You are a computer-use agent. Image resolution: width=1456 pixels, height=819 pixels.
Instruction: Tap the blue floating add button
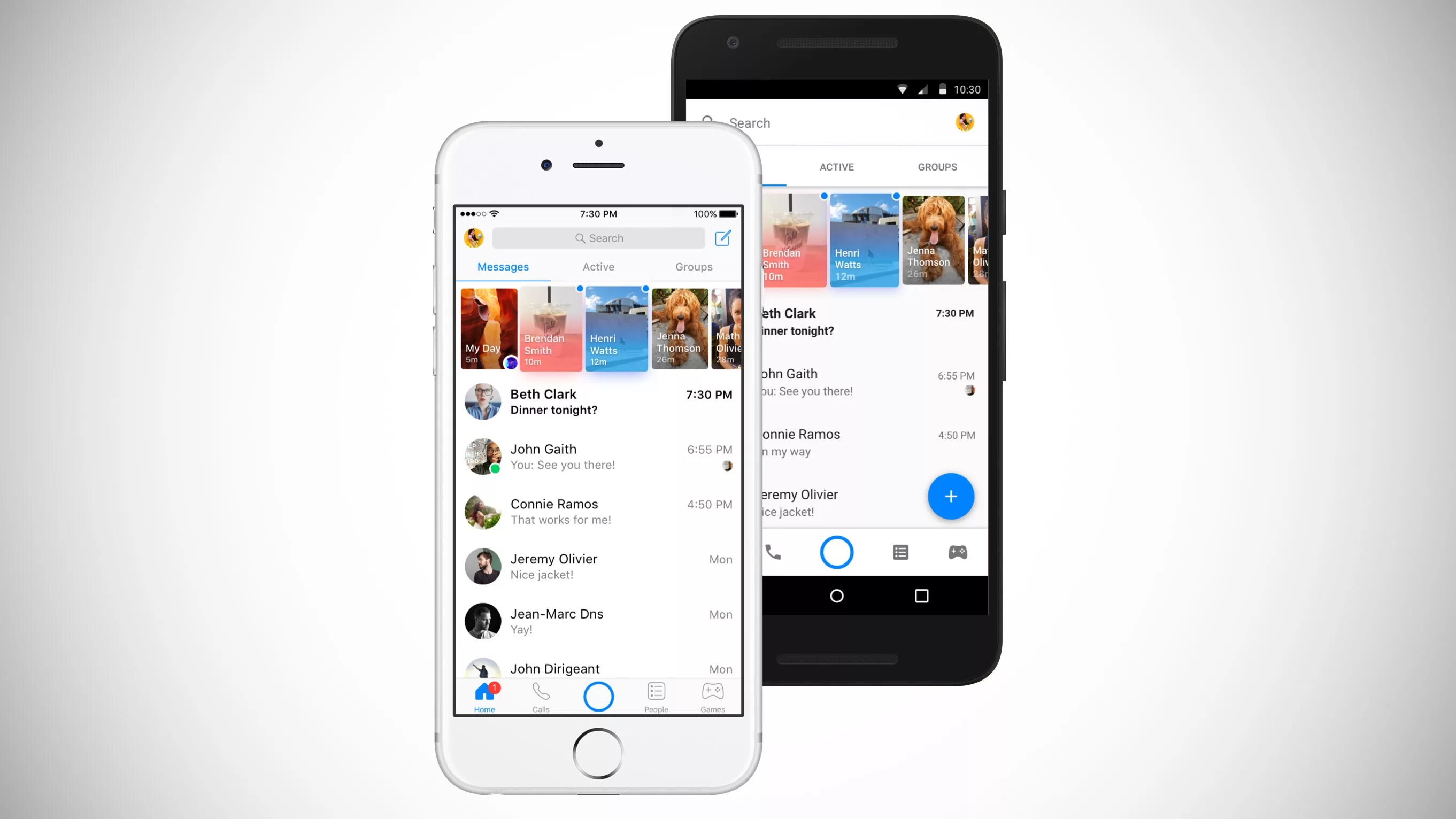coord(950,495)
